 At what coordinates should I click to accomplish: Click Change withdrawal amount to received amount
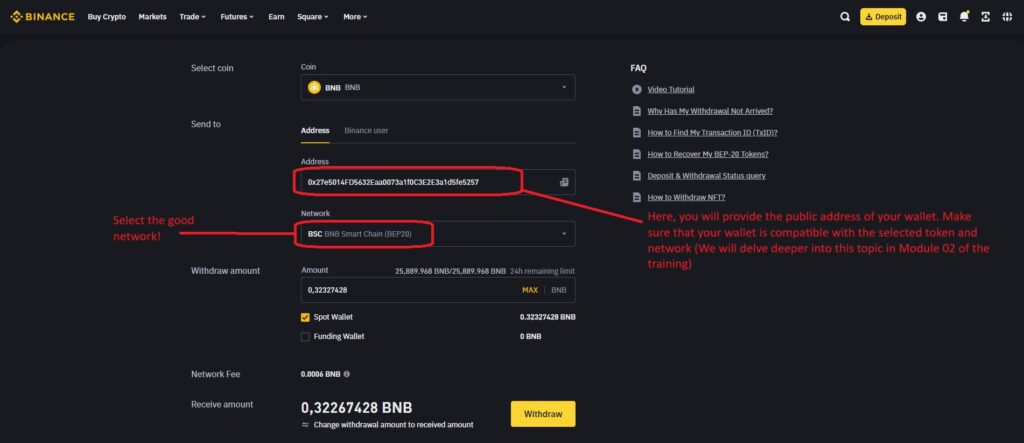click(x=393, y=425)
